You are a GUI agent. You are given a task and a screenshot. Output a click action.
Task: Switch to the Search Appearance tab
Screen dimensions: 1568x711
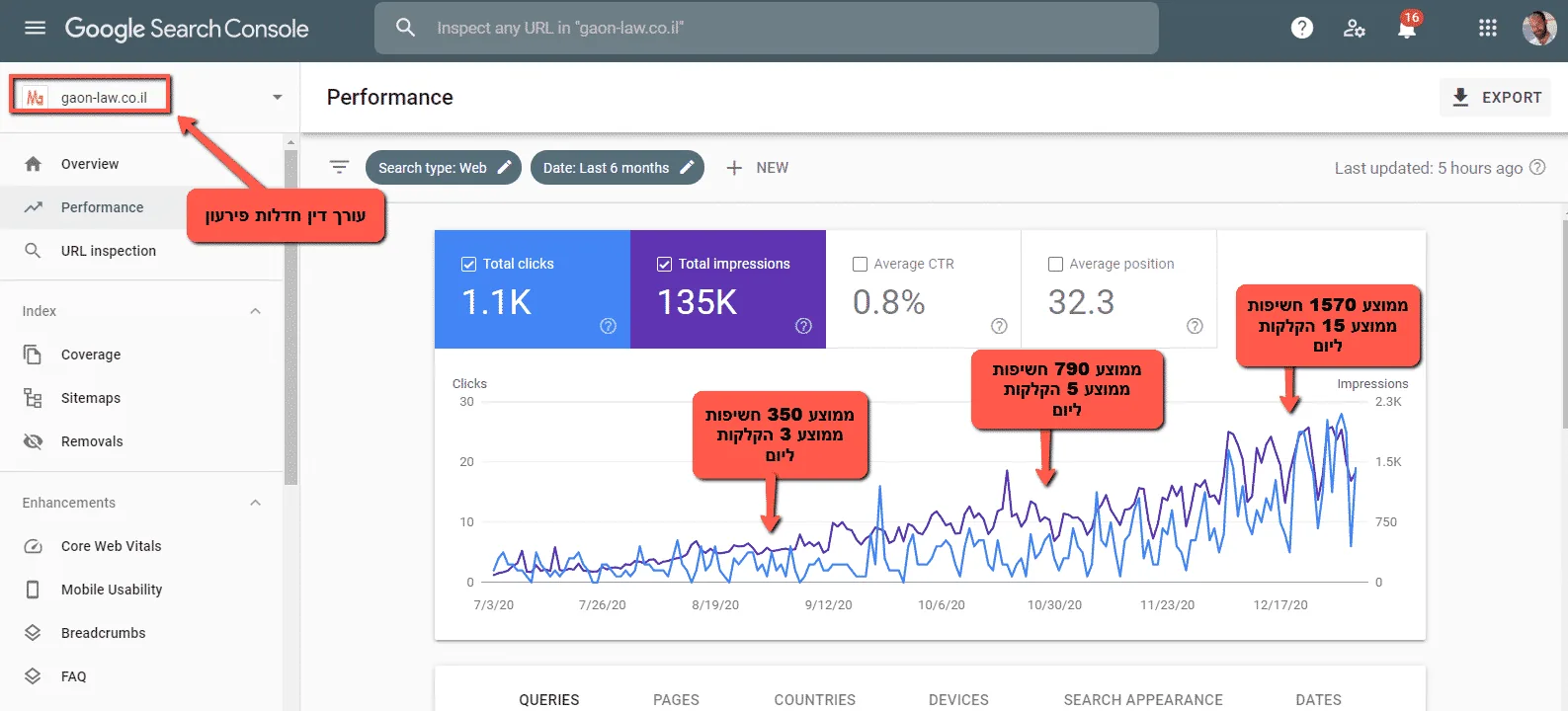[1143, 699]
